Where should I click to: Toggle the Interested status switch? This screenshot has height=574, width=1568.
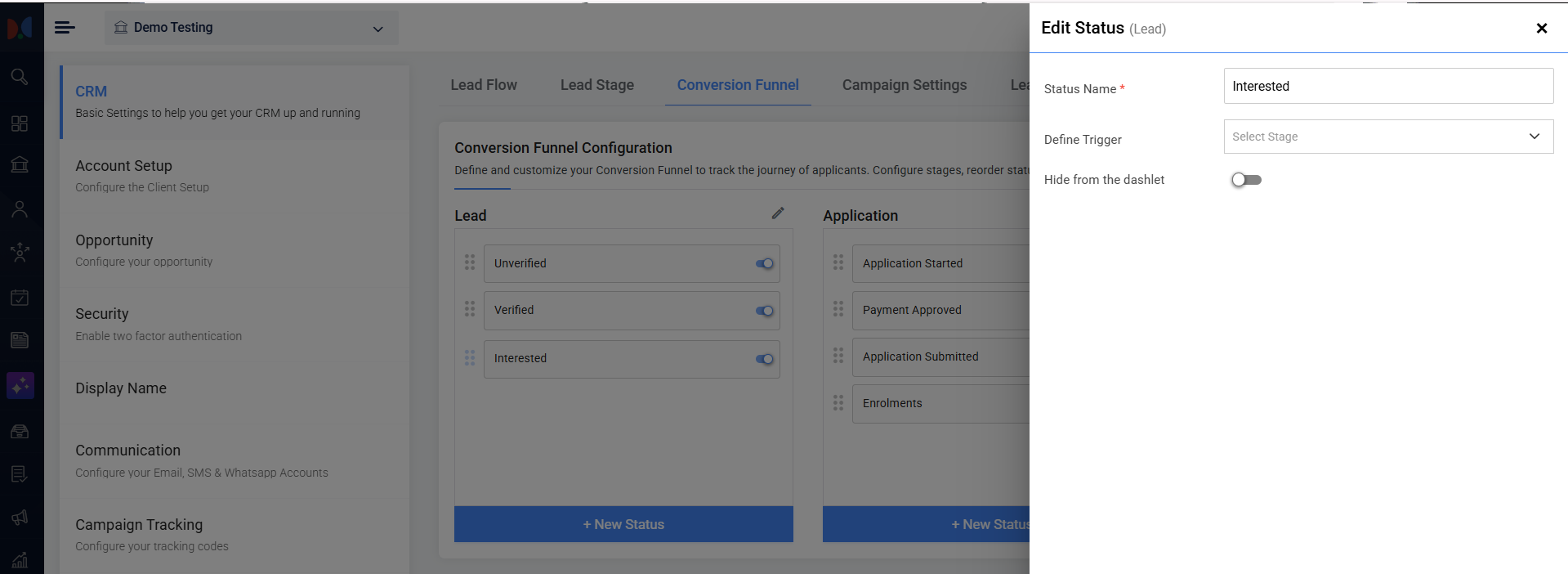[765, 359]
